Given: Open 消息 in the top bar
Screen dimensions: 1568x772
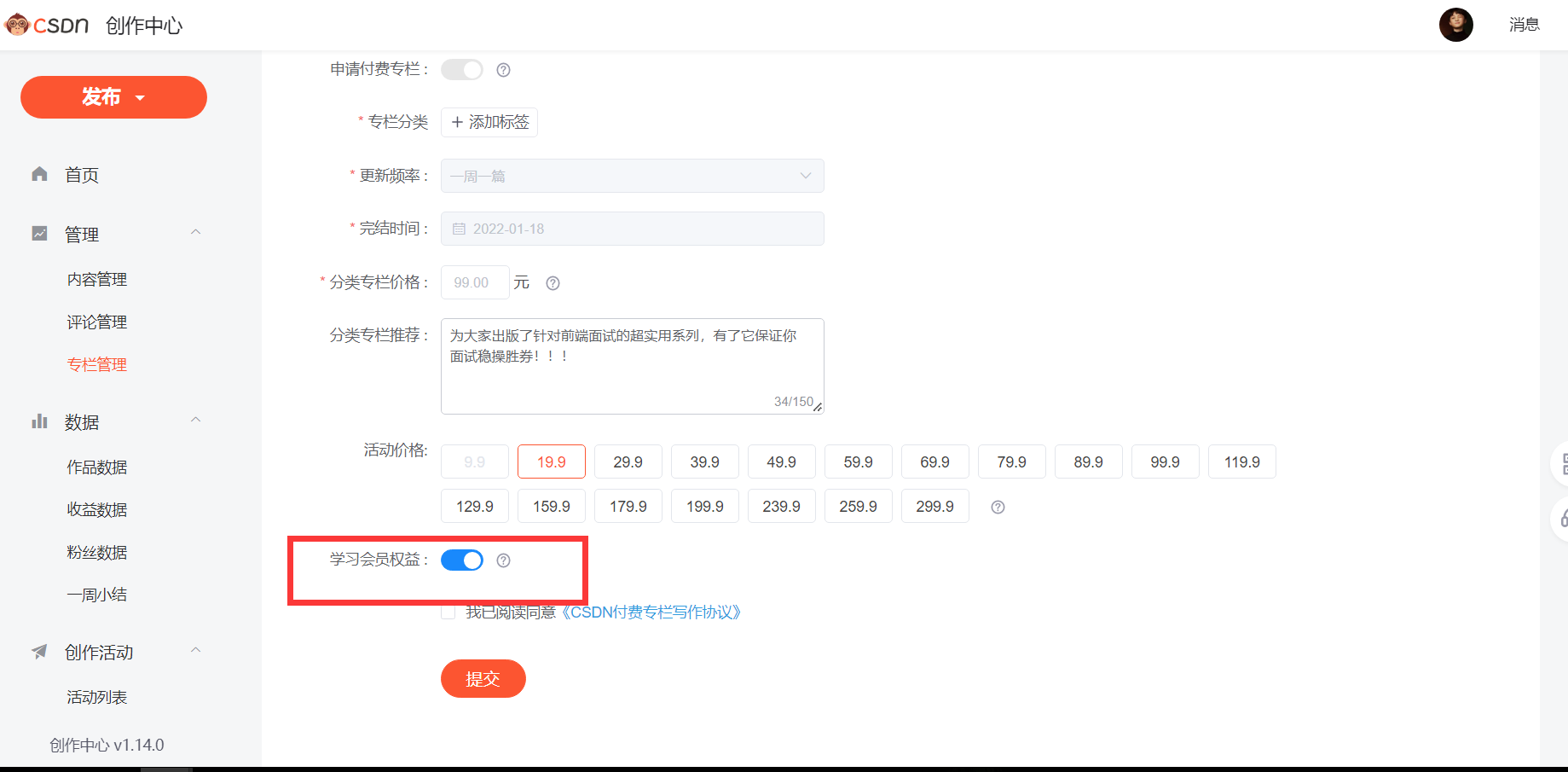Looking at the screenshot, I should point(1525,25).
